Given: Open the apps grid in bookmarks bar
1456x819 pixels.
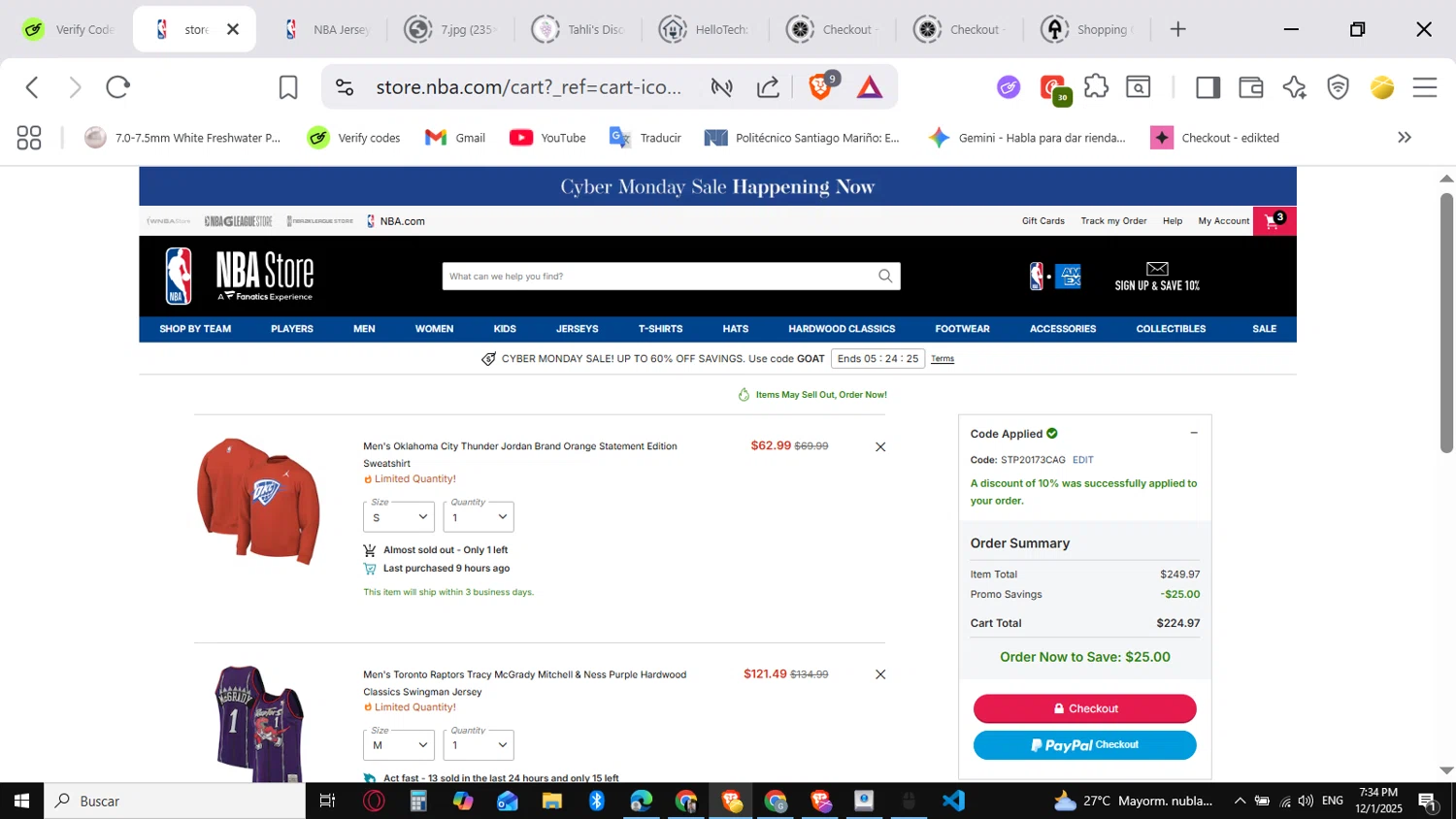Looking at the screenshot, I should point(29,138).
